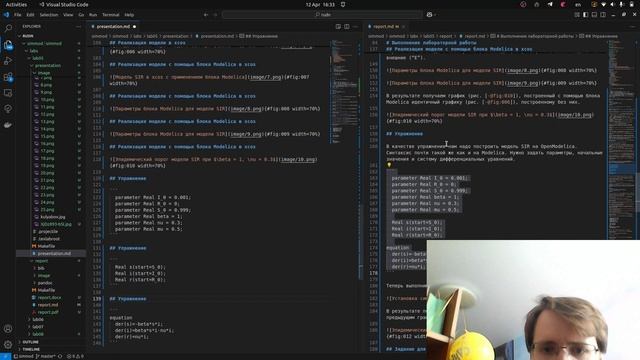Open the en keyboard layout indicator
This screenshot has width=640, height=360.
578,4
